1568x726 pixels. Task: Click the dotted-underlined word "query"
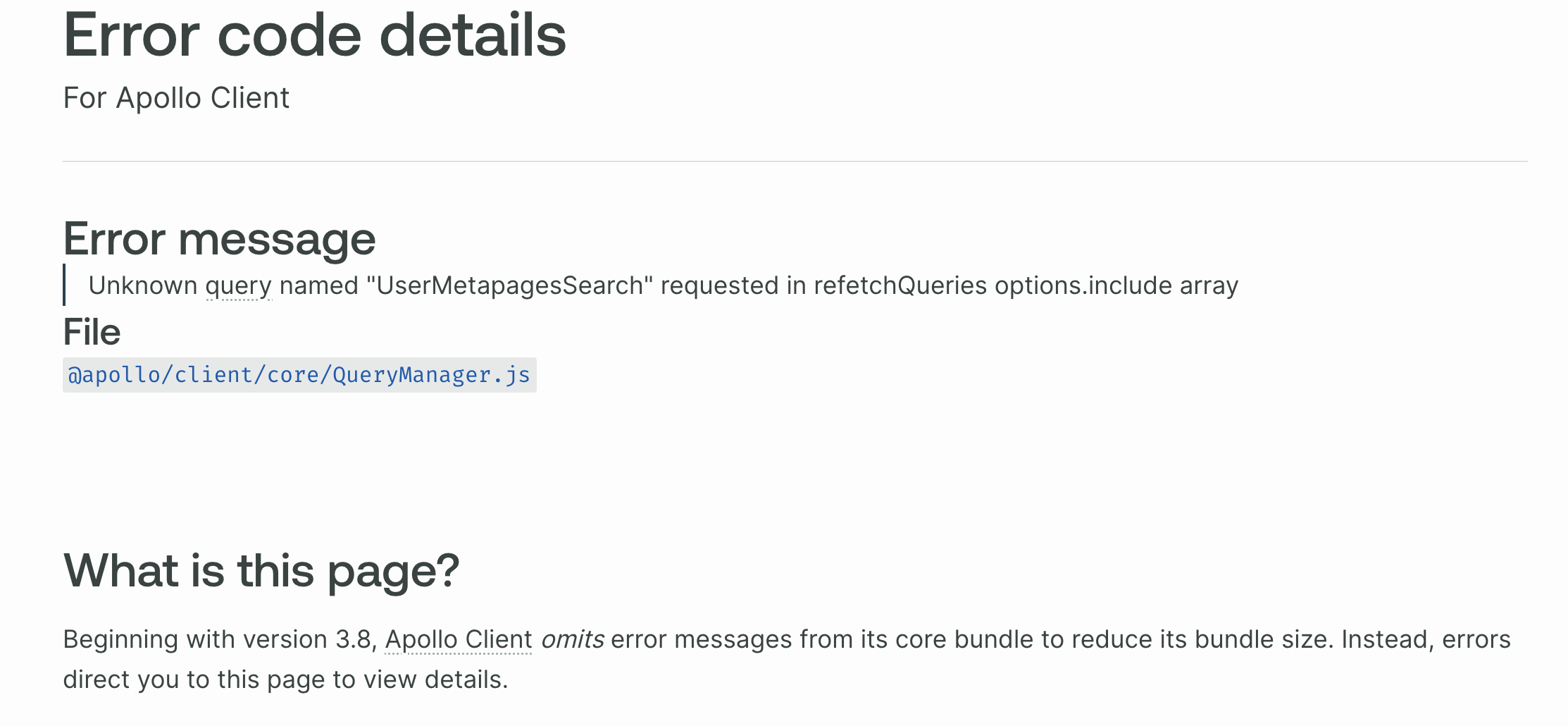(x=238, y=286)
